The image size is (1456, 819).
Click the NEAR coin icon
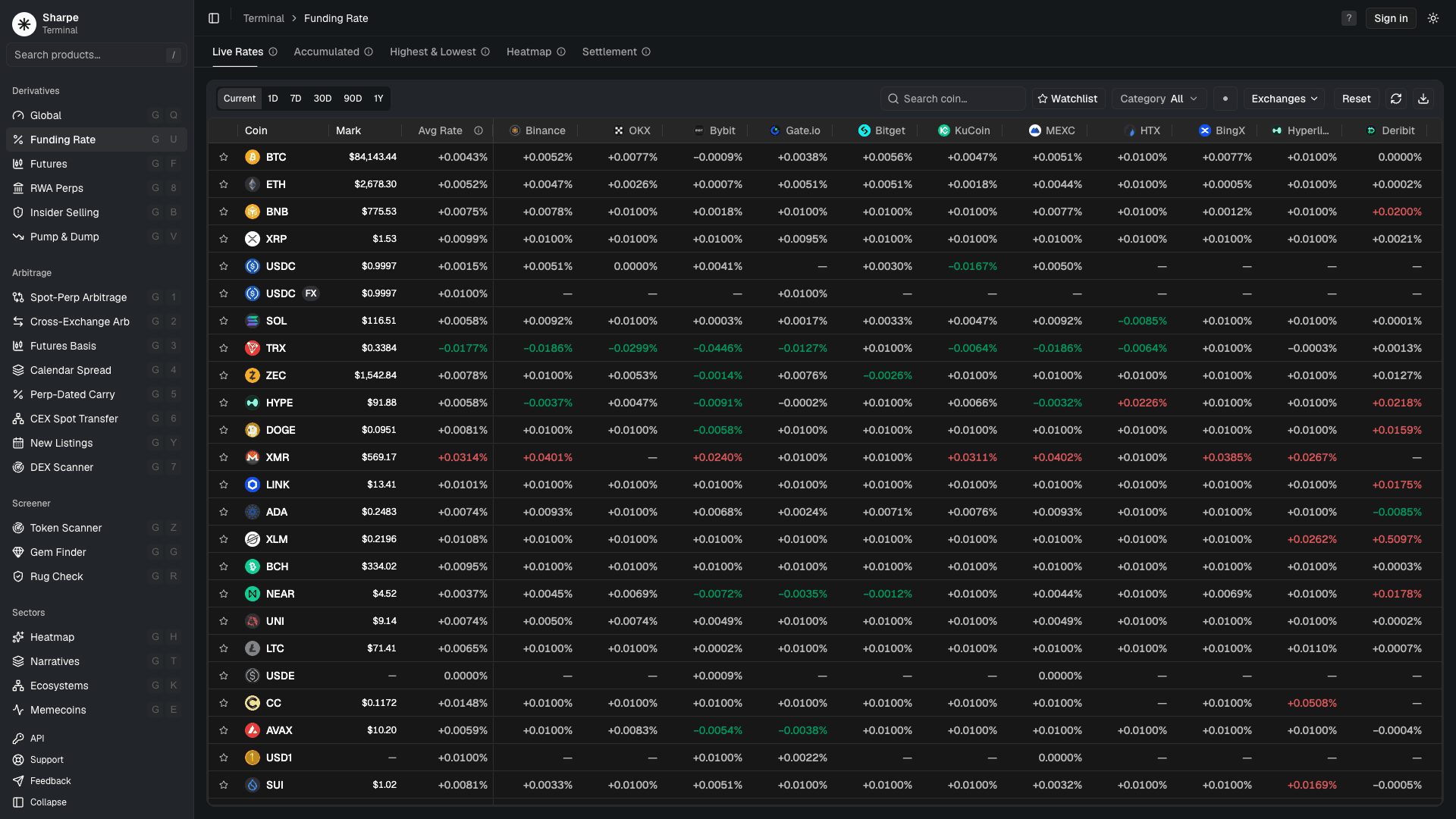[x=253, y=594]
